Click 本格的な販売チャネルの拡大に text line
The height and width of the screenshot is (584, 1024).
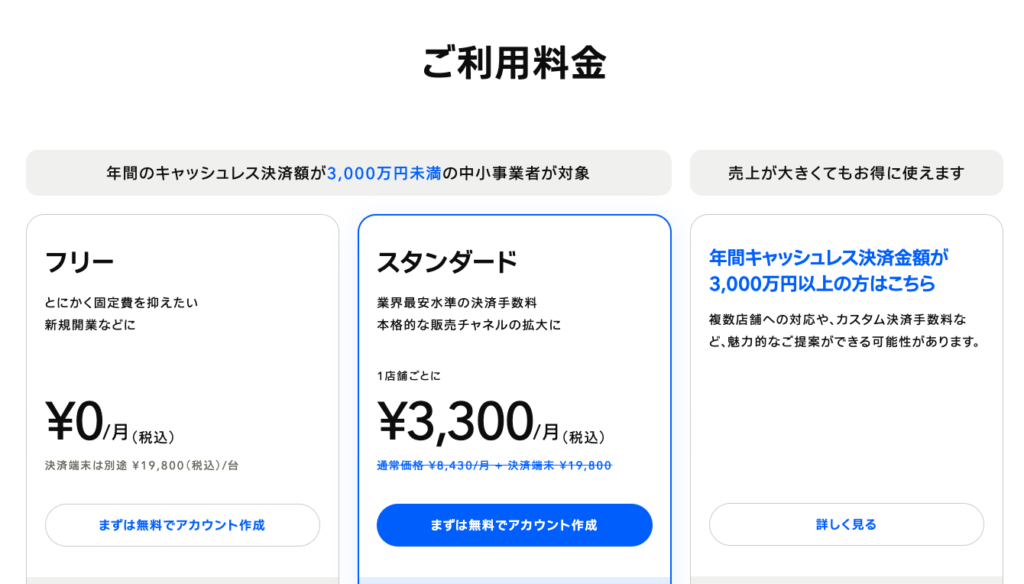[469, 325]
